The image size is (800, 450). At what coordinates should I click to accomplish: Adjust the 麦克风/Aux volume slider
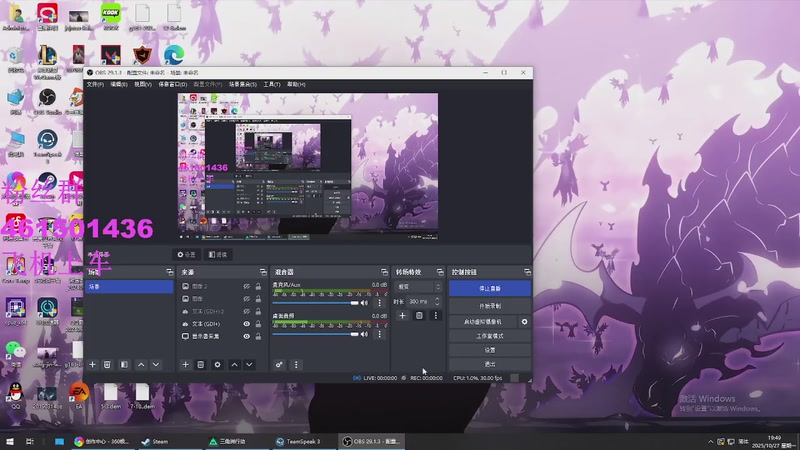315,303
